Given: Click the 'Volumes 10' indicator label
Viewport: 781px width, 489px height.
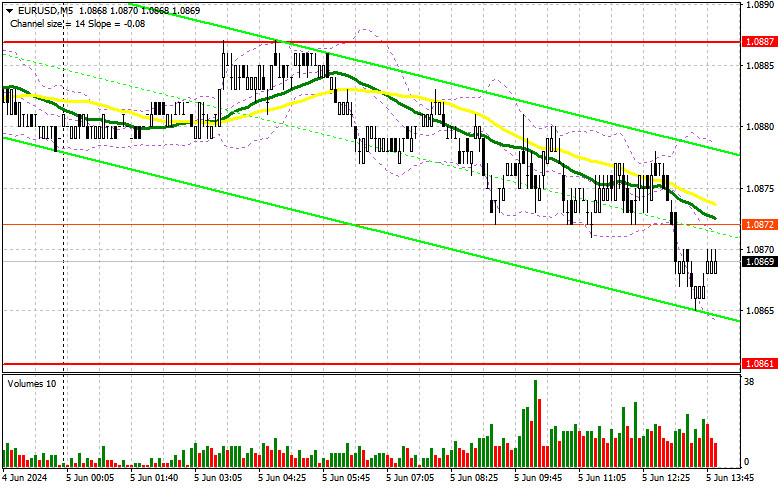Looking at the screenshot, I should coord(32,384).
